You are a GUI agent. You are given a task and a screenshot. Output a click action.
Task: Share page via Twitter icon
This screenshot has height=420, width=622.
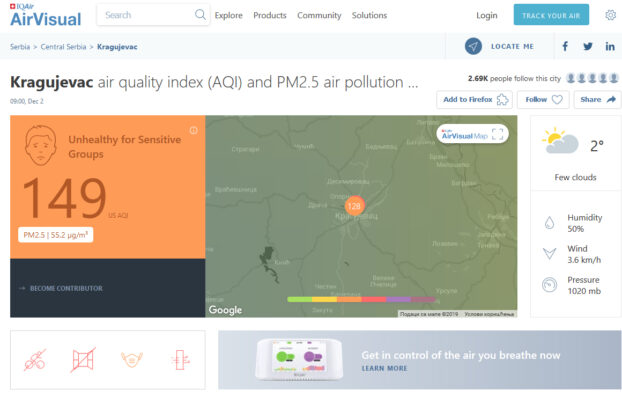pos(588,46)
